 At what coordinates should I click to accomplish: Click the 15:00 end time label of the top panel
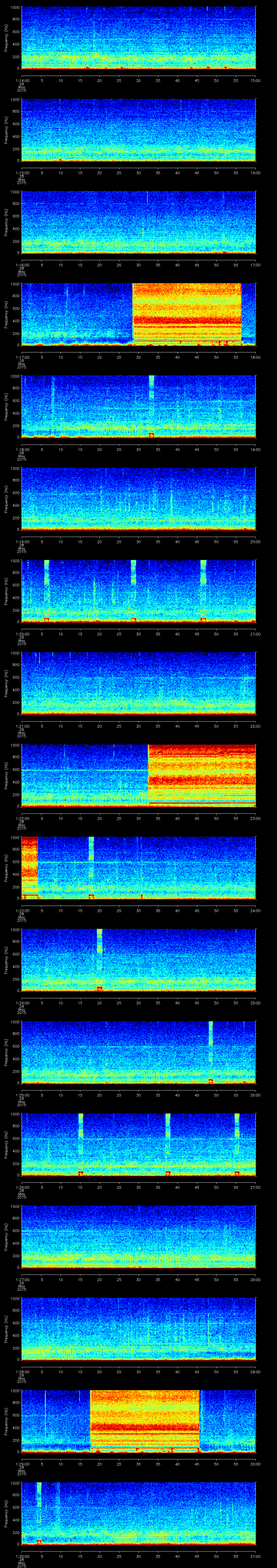[x=256, y=80]
